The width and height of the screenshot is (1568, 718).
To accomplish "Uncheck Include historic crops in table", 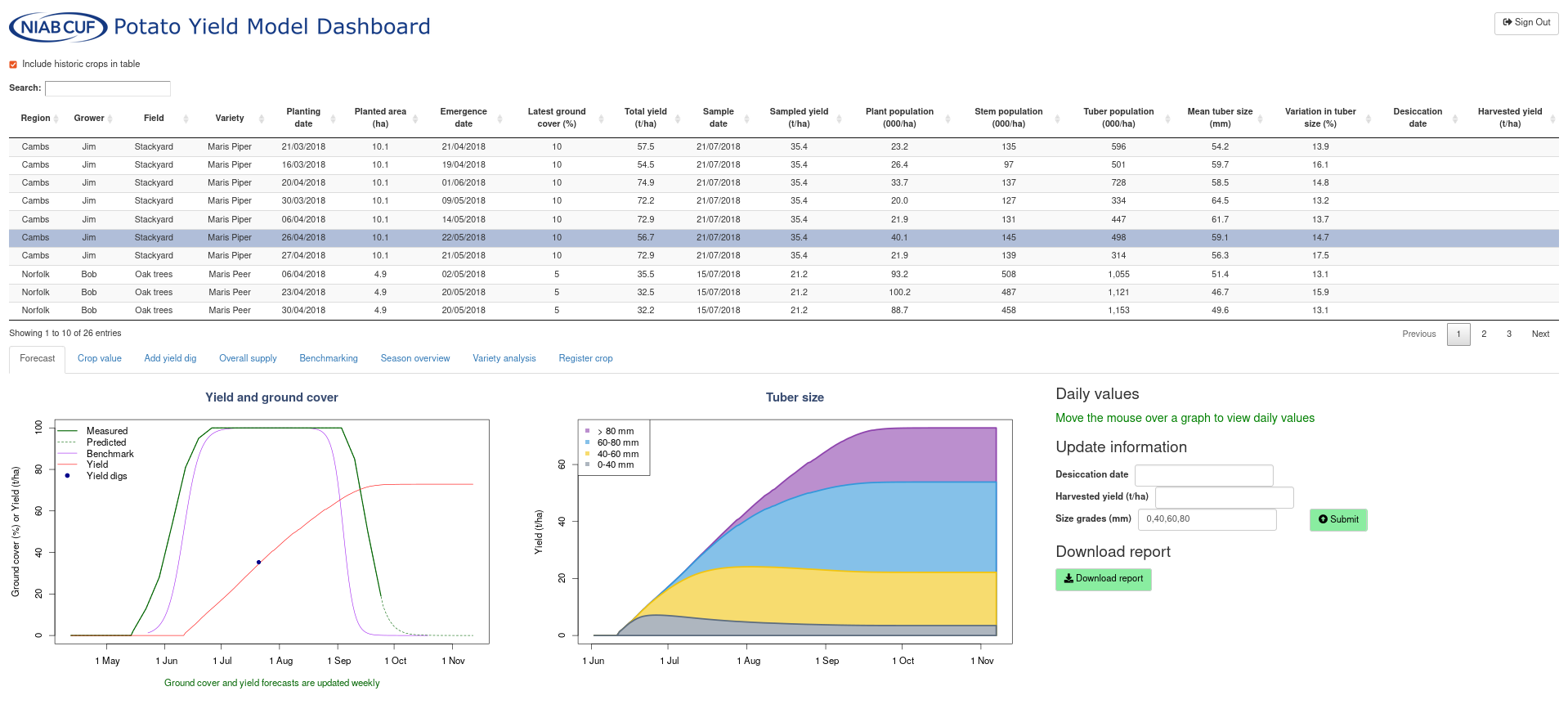I will point(13,65).
